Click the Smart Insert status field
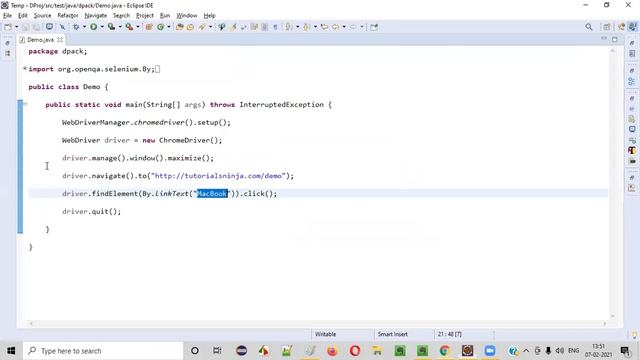Viewport: 640px width, 360px height. coord(393,334)
